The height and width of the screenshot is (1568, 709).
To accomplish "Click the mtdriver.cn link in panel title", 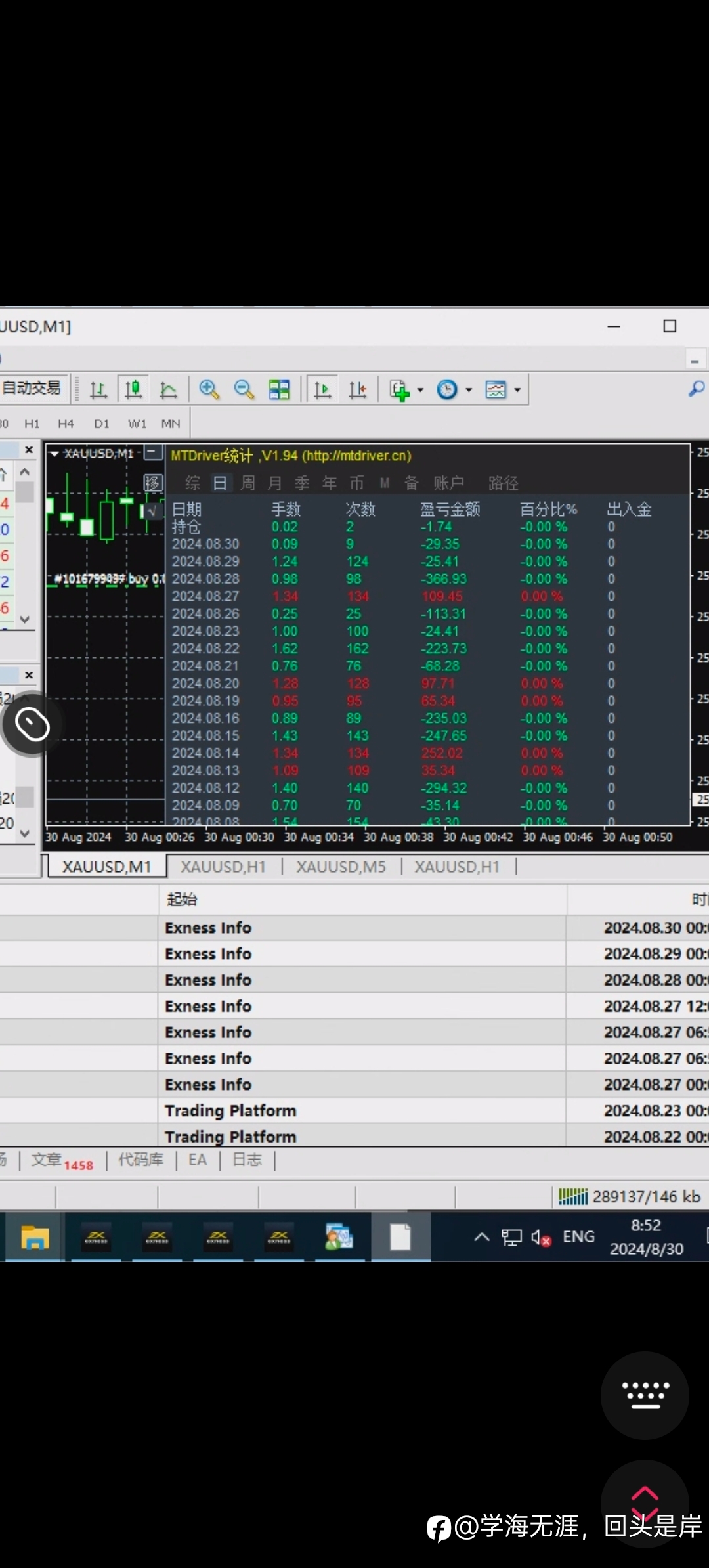I will coord(356,456).
